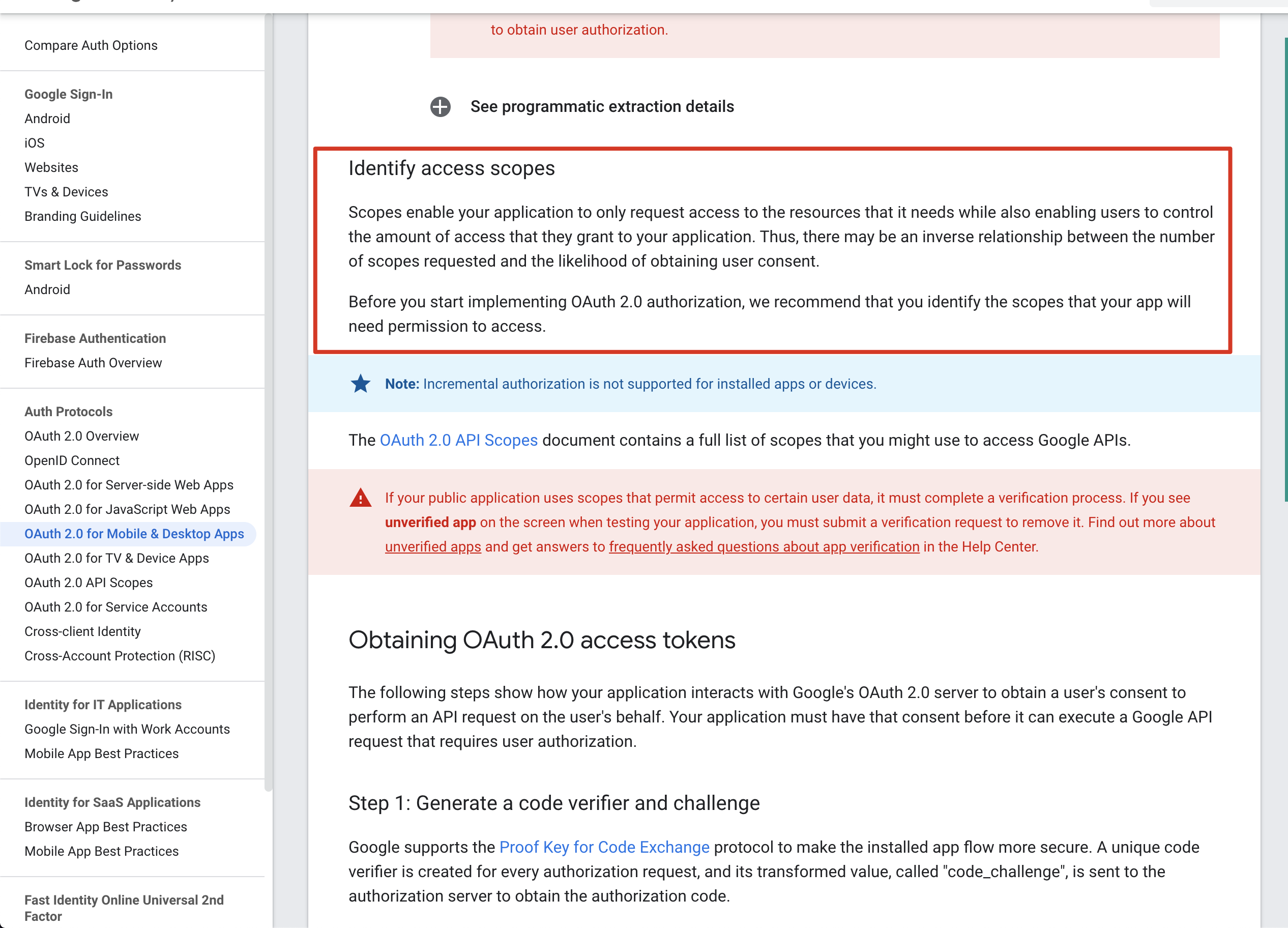The image size is (1288, 928).
Task: Select Compare Auth Options in sidebar
Action: [x=91, y=45]
